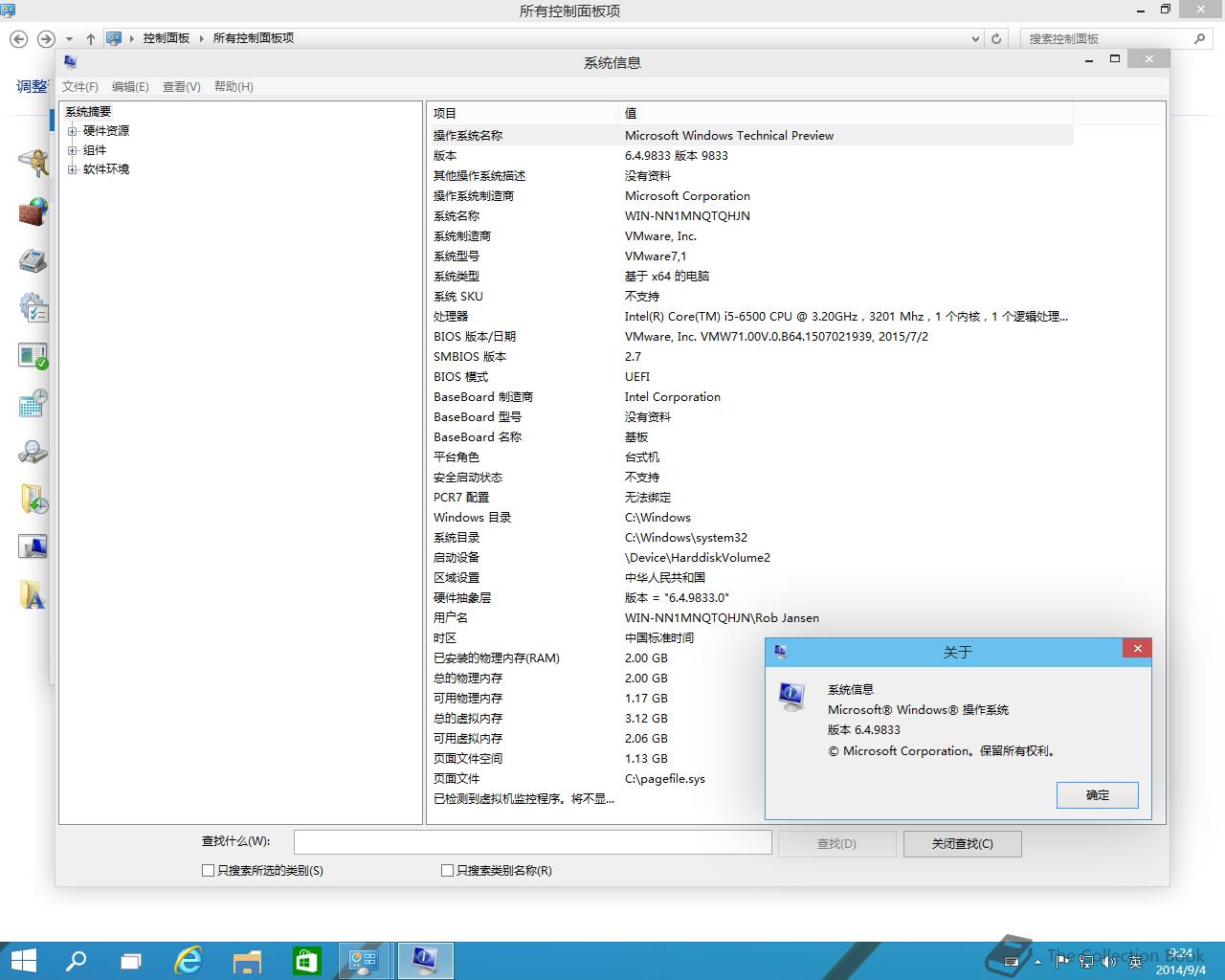Click 确定 in the About dialog
1225x980 pixels.
[1098, 795]
